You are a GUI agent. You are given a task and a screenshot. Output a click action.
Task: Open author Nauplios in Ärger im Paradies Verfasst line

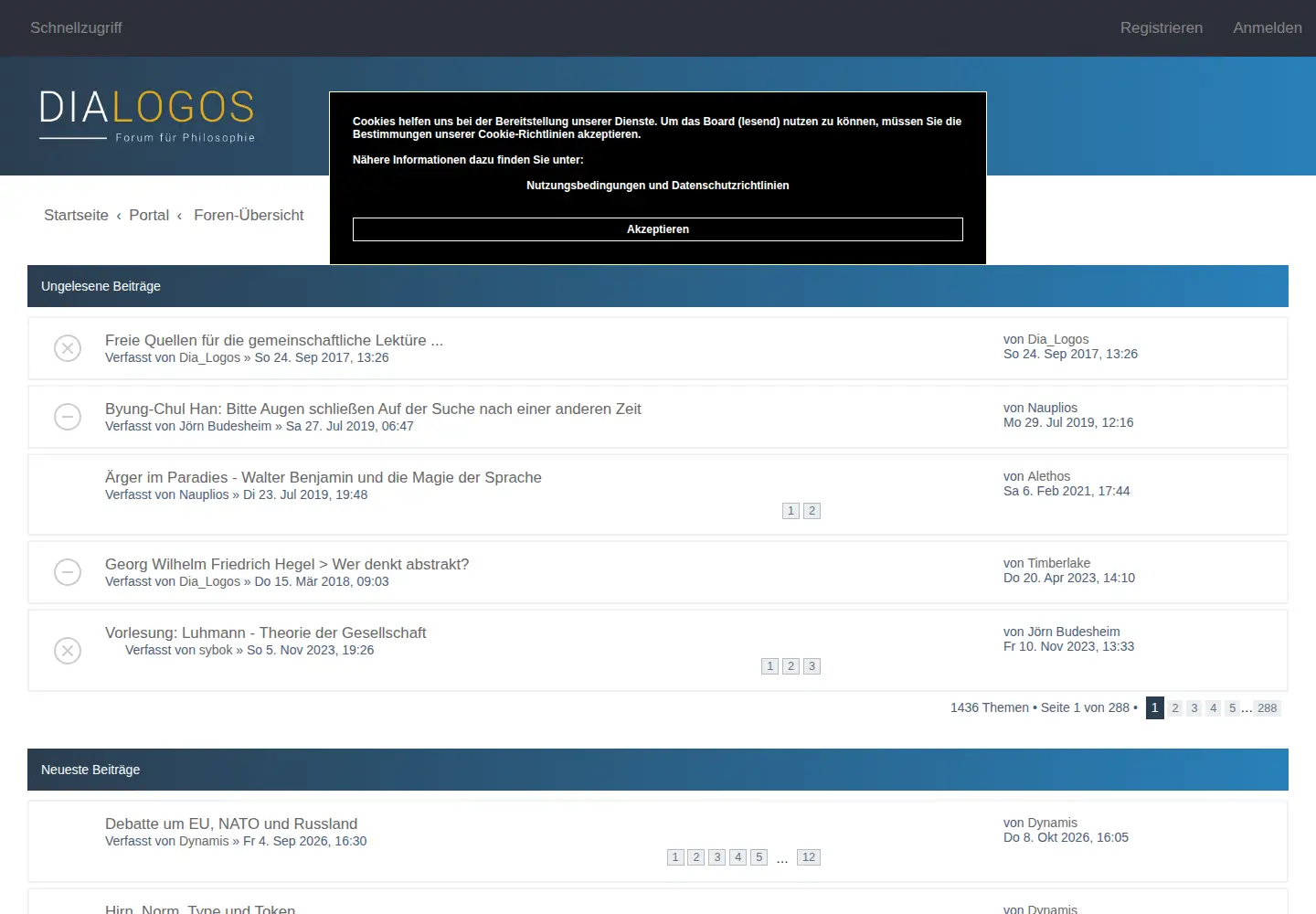click(x=204, y=494)
